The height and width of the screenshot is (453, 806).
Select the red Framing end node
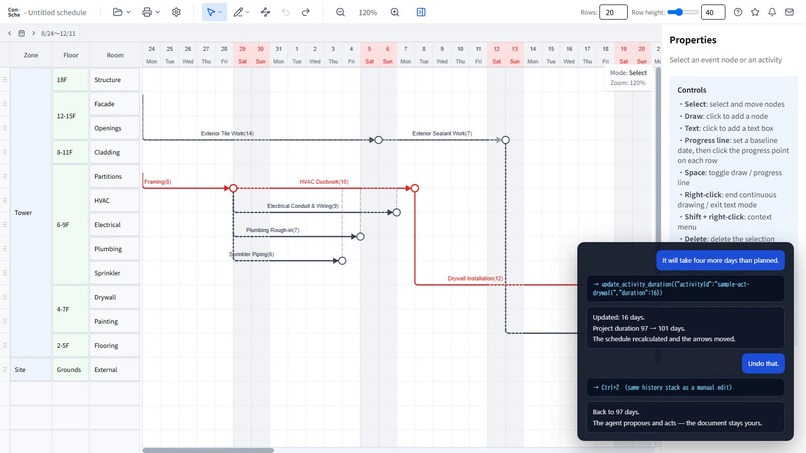(x=233, y=188)
